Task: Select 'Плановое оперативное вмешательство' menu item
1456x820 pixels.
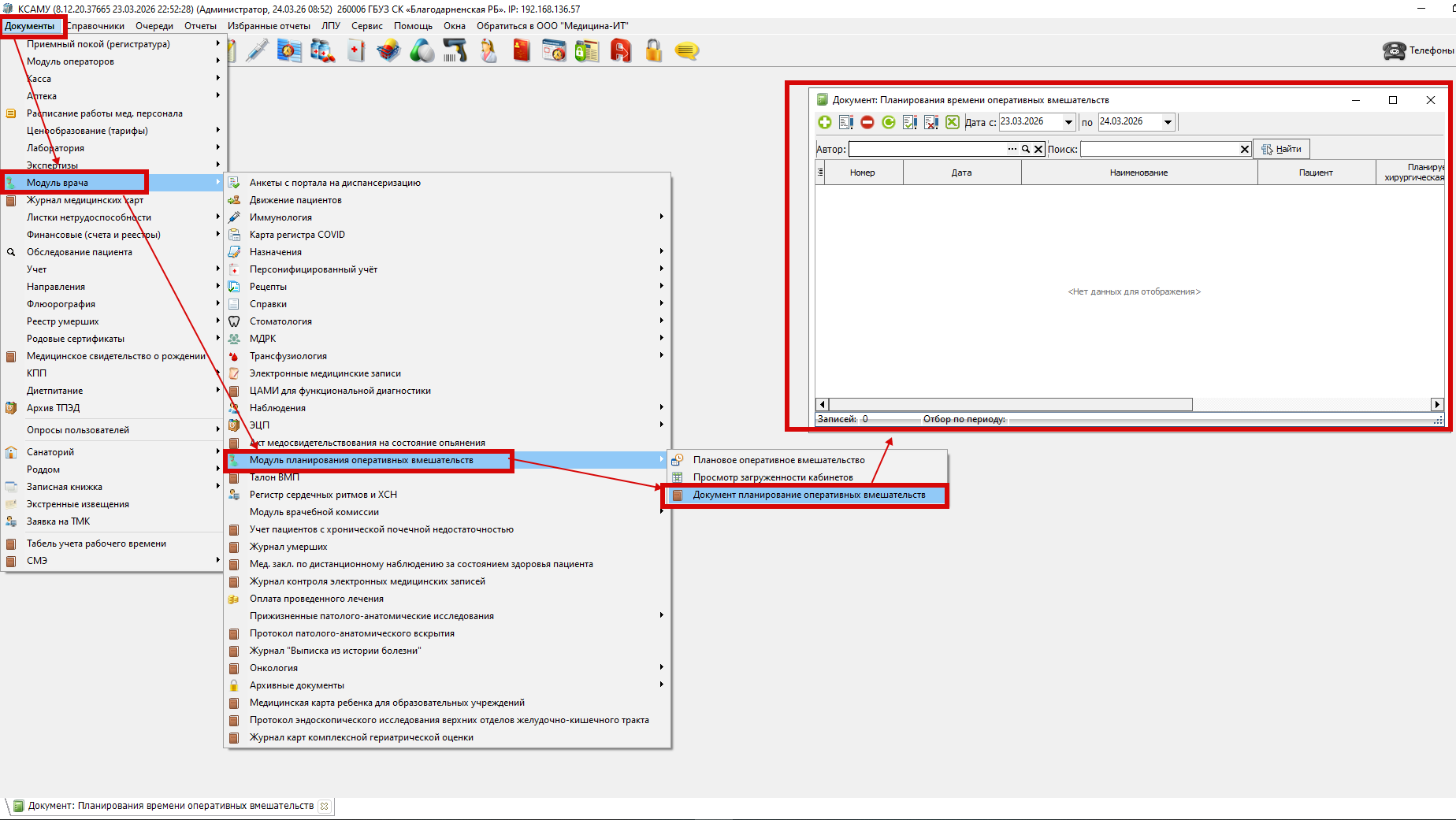Action: 778,460
